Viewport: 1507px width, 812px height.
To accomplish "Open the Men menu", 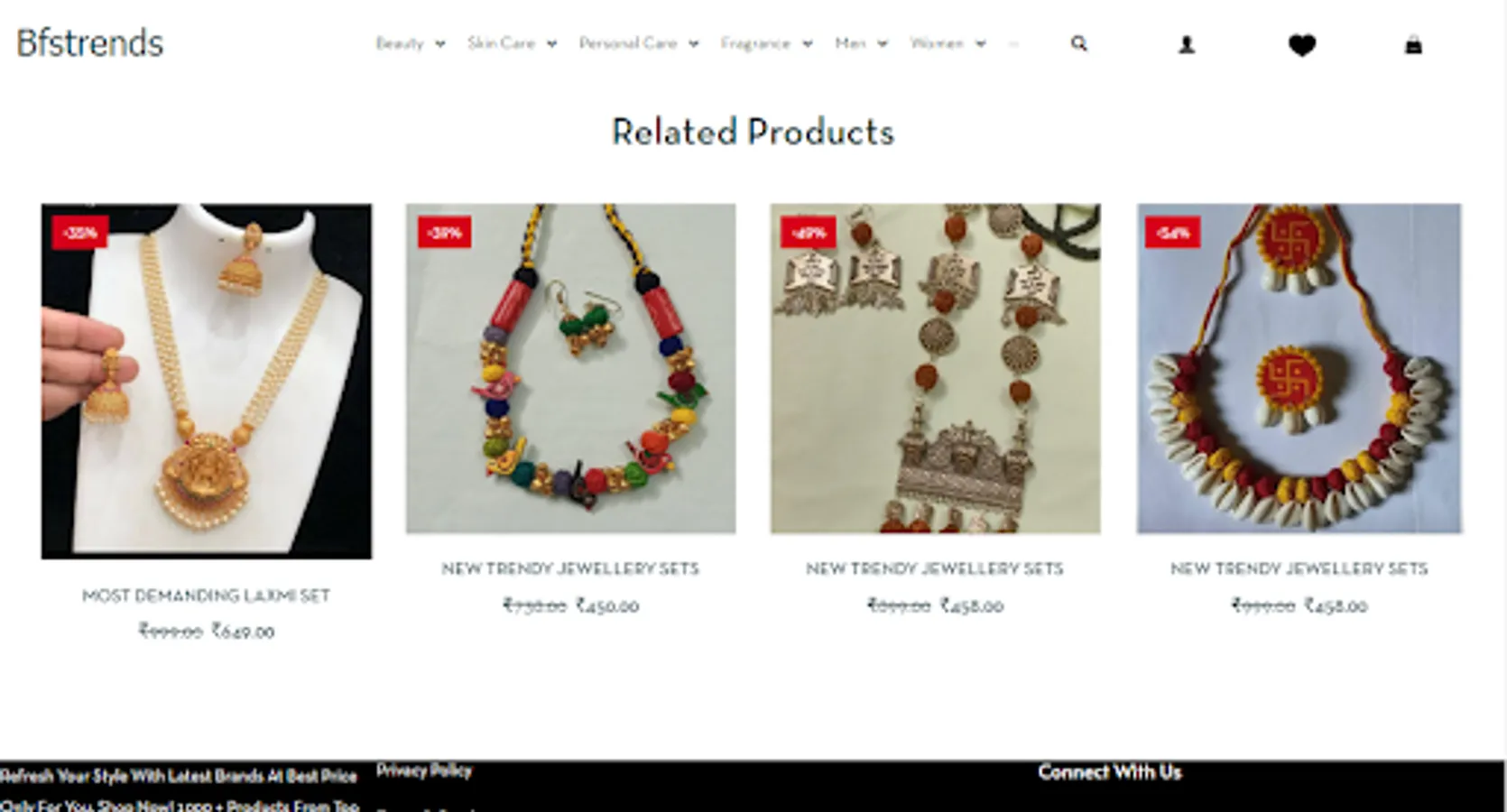I will pyautogui.click(x=861, y=43).
